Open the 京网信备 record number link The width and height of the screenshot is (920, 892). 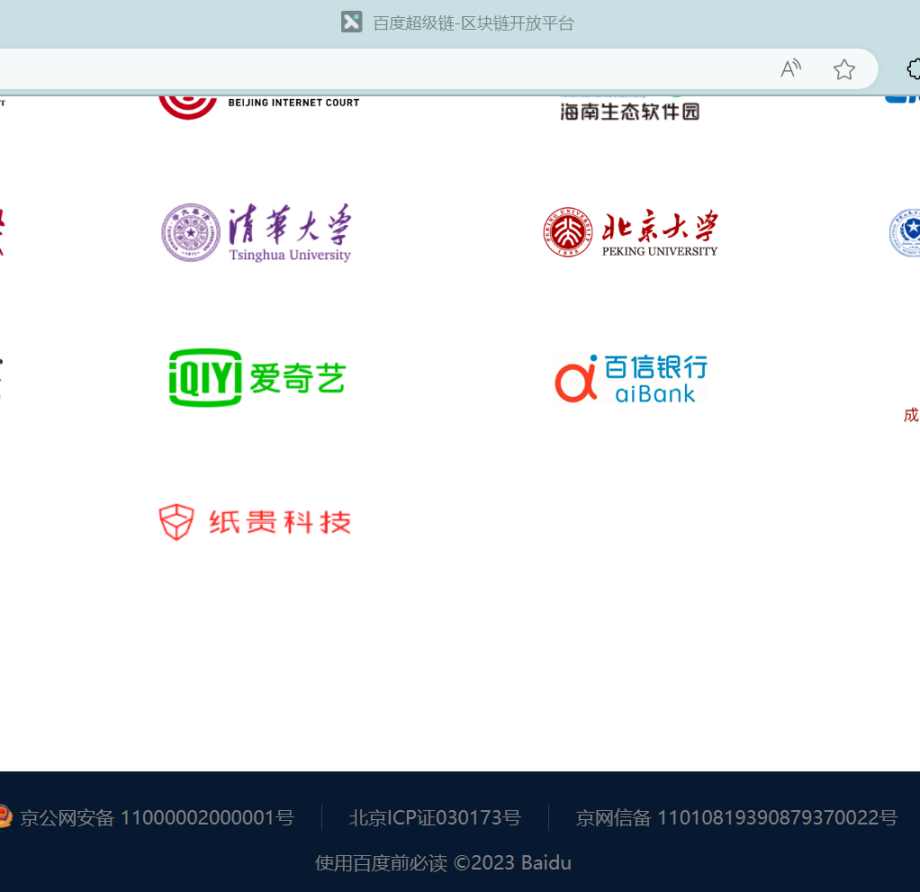pos(735,817)
